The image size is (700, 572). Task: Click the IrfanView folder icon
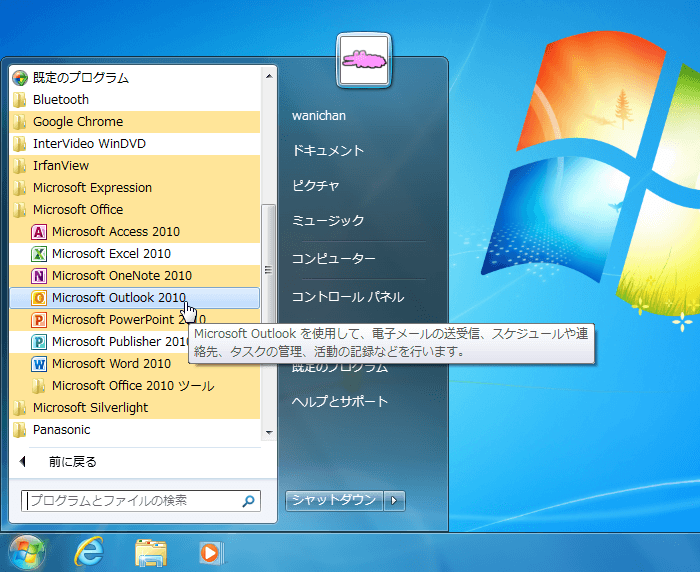[x=20, y=166]
